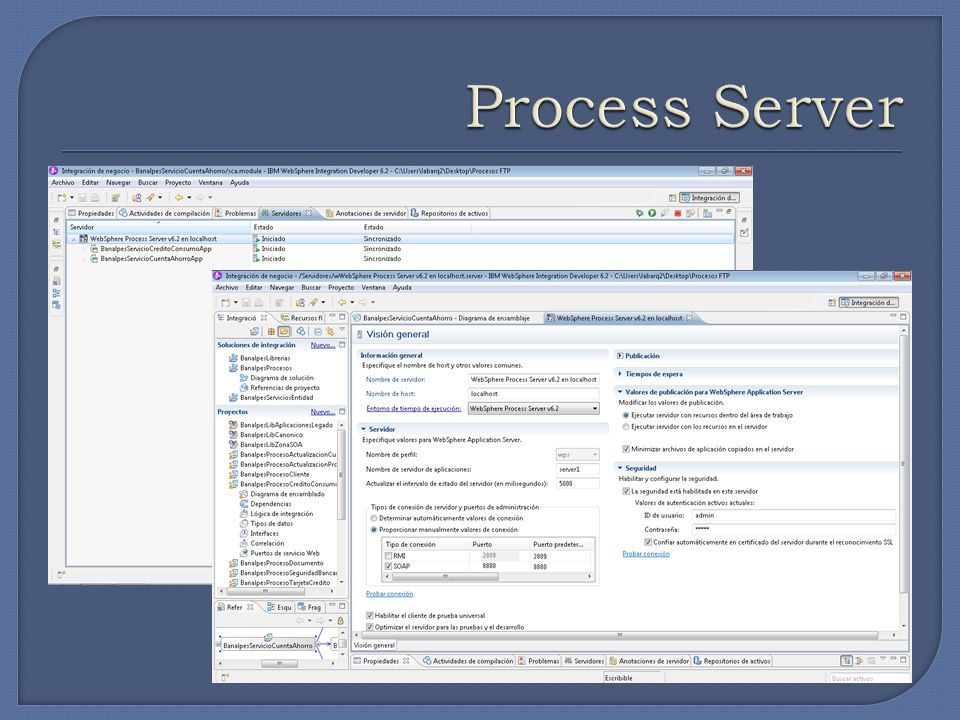Open Nombre de perfil wps dropdown
This screenshot has width=960, height=720.
pos(577,454)
